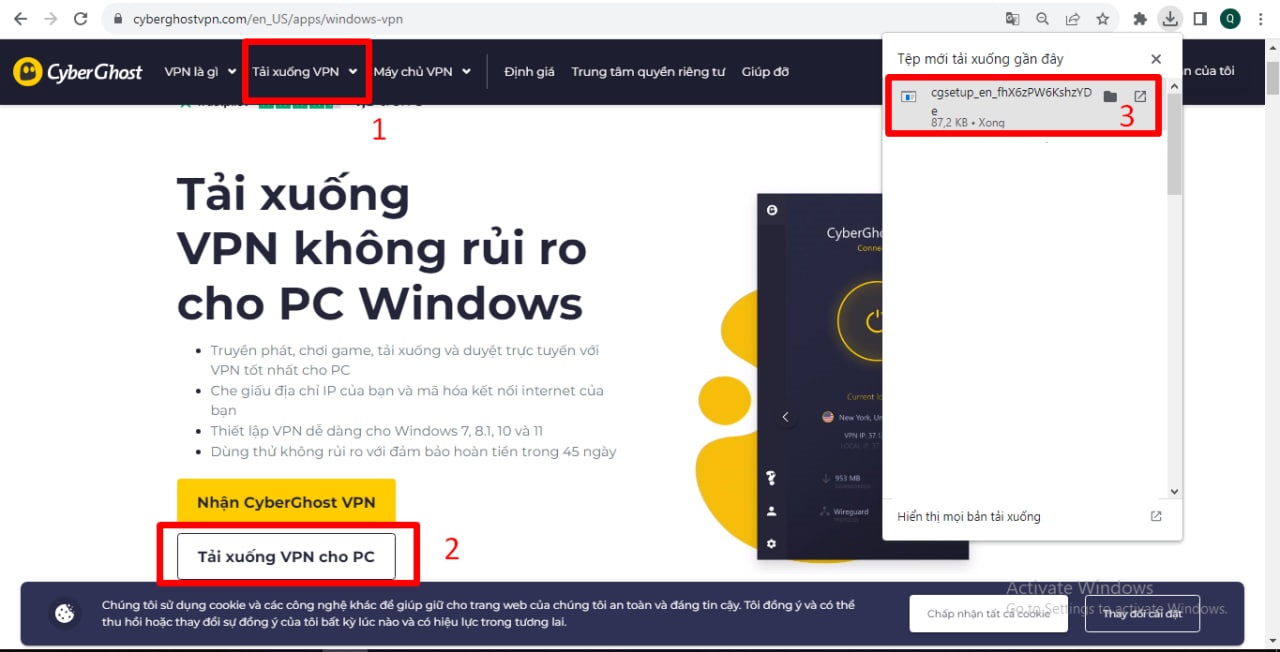This screenshot has width=1280, height=652.
Task: Click the Google Translate icon in address bar
Action: point(1013,19)
